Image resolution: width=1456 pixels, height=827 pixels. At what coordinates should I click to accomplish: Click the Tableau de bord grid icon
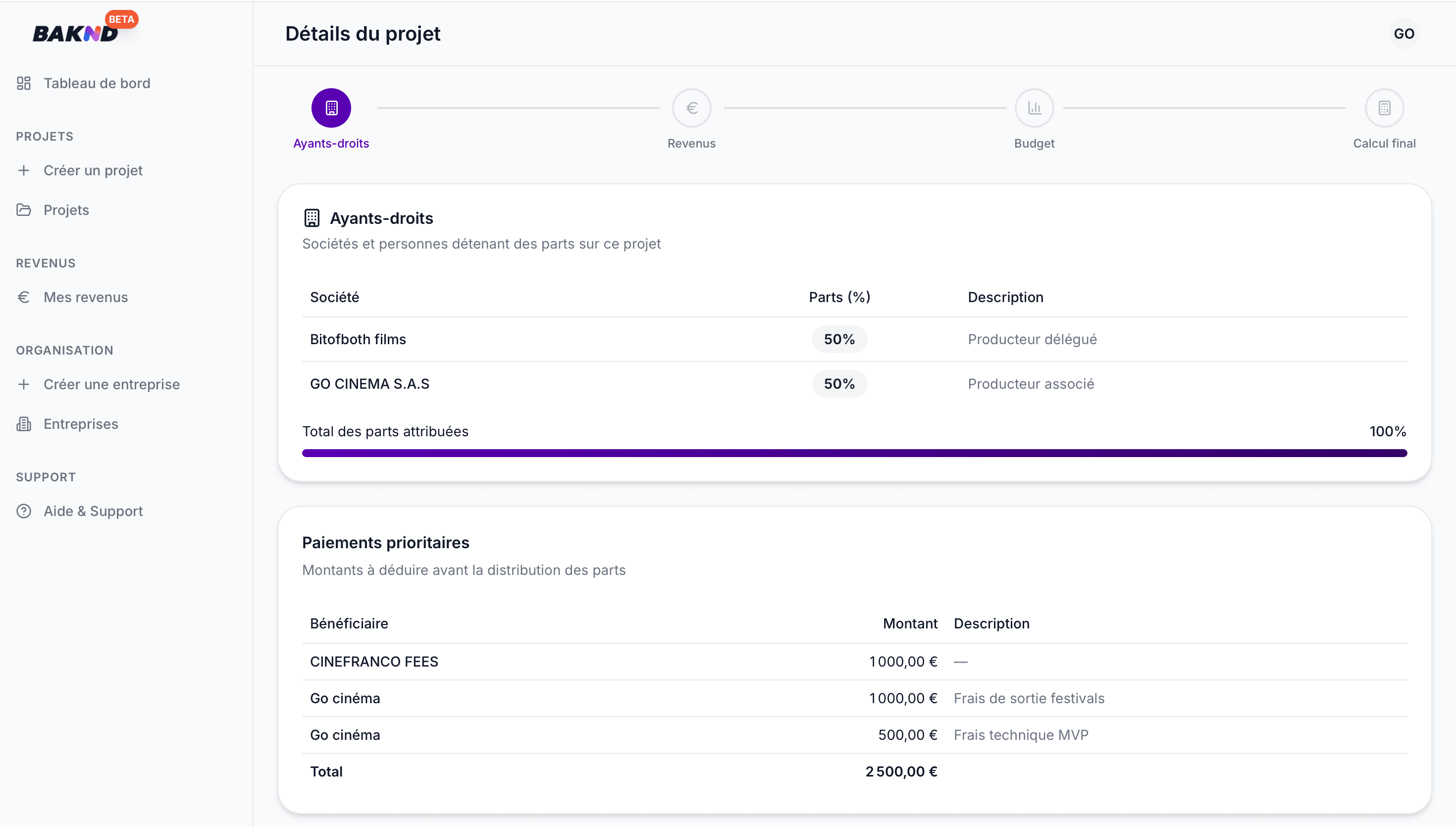pyautogui.click(x=24, y=84)
